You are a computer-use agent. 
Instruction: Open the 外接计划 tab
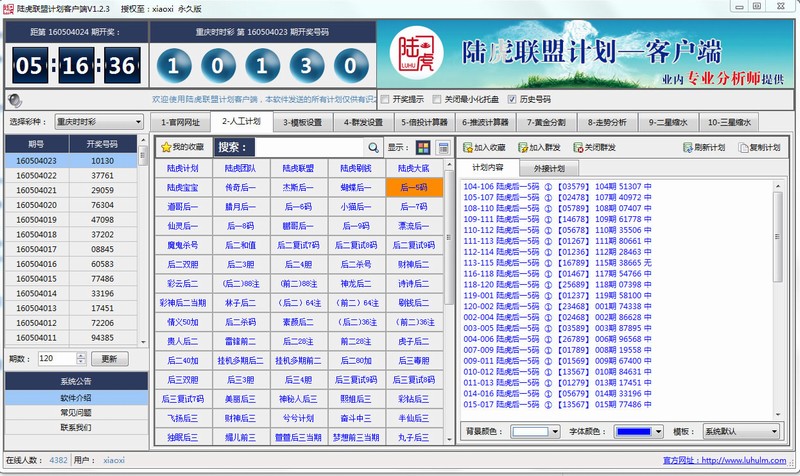click(x=549, y=168)
